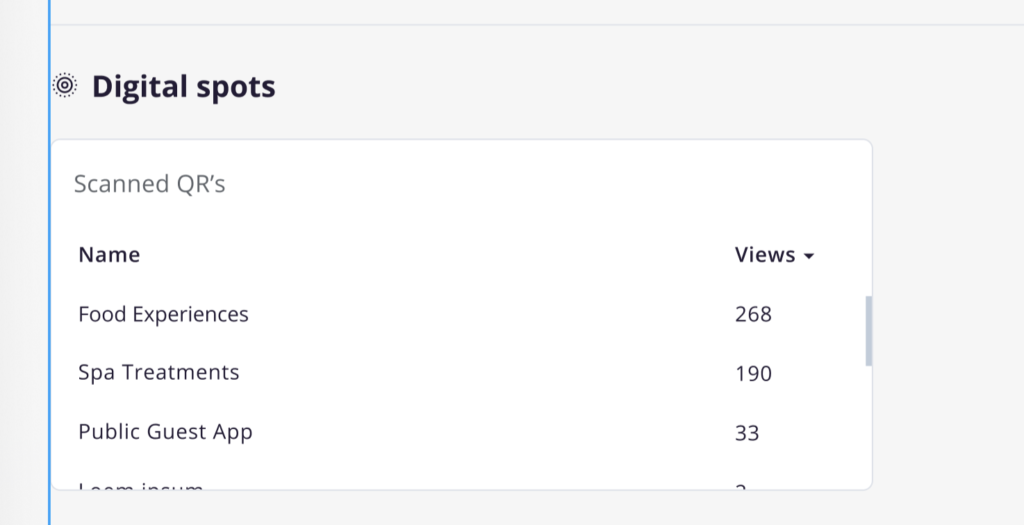Click the last row's partially visible views count
The image size is (1024, 525).
tap(741, 486)
